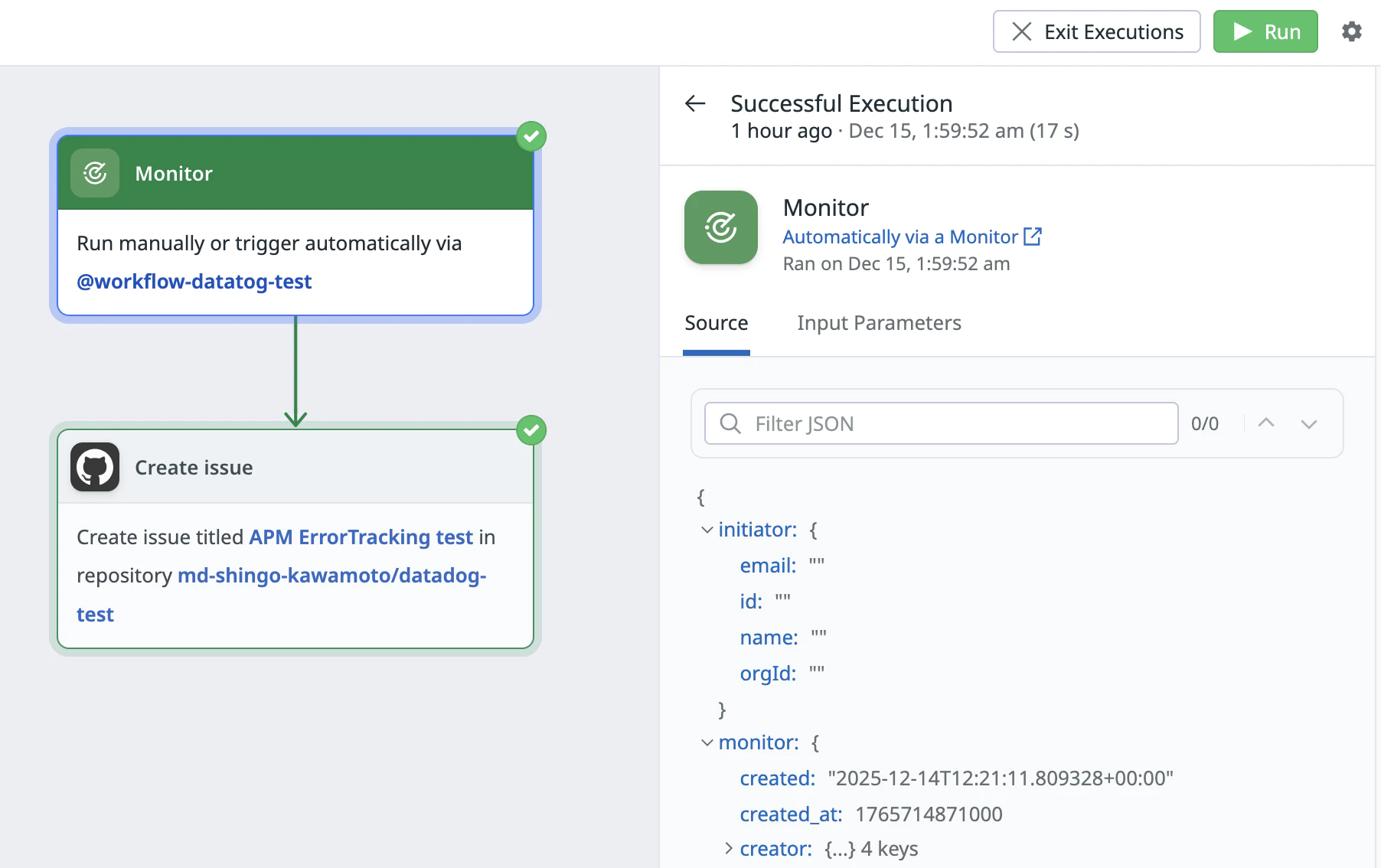Click the green Run button
The image size is (1381, 868).
(1265, 31)
